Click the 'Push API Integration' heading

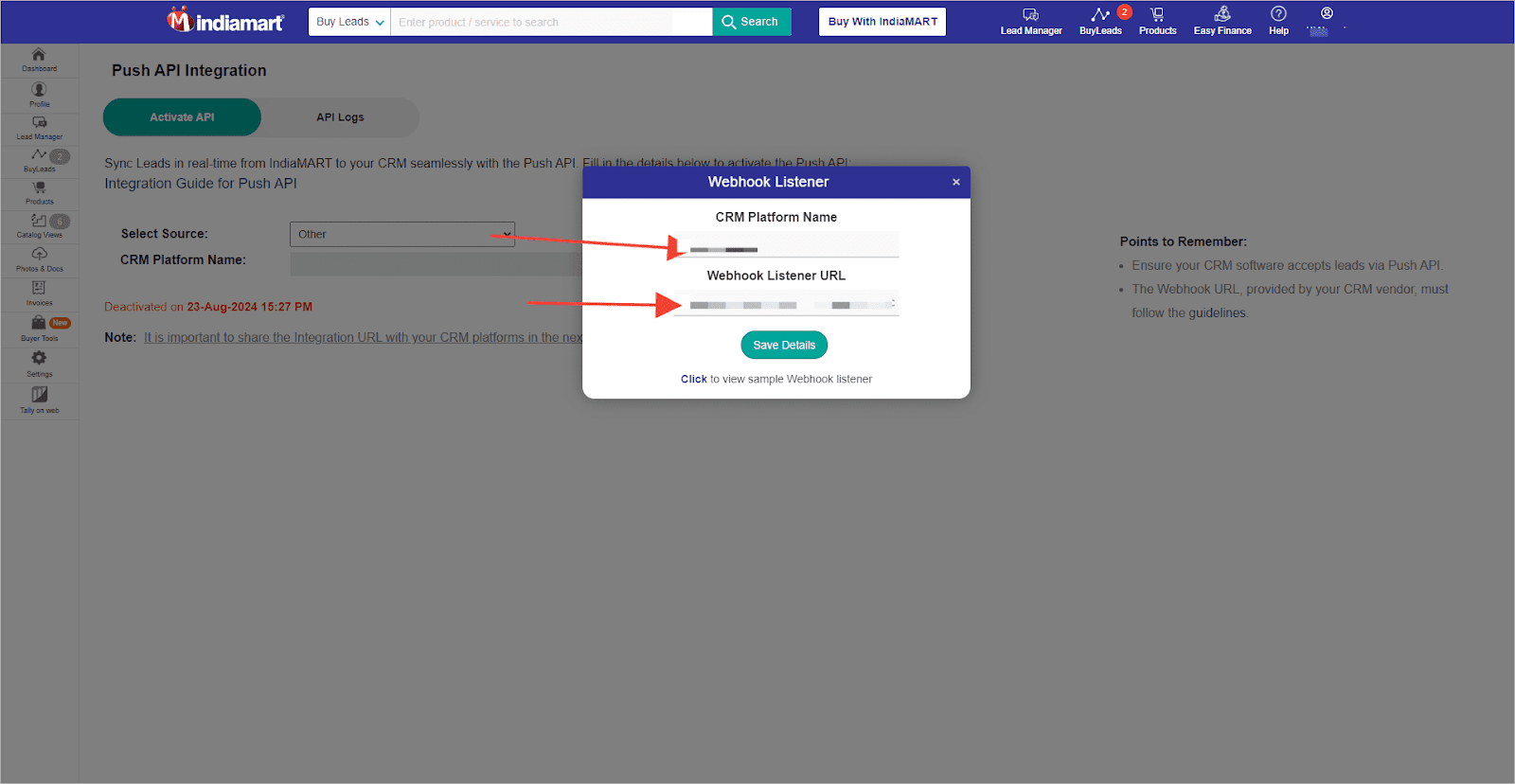click(x=189, y=70)
